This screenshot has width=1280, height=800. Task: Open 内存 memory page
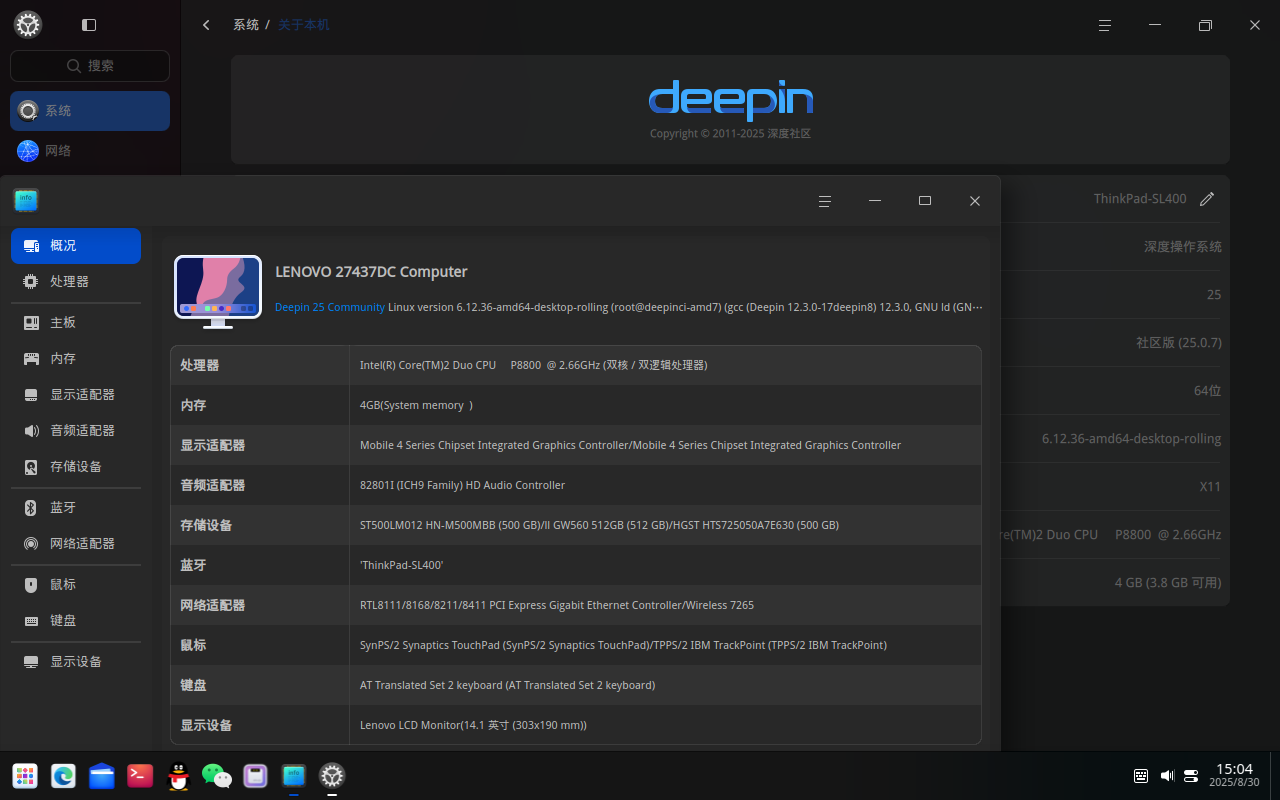point(76,359)
